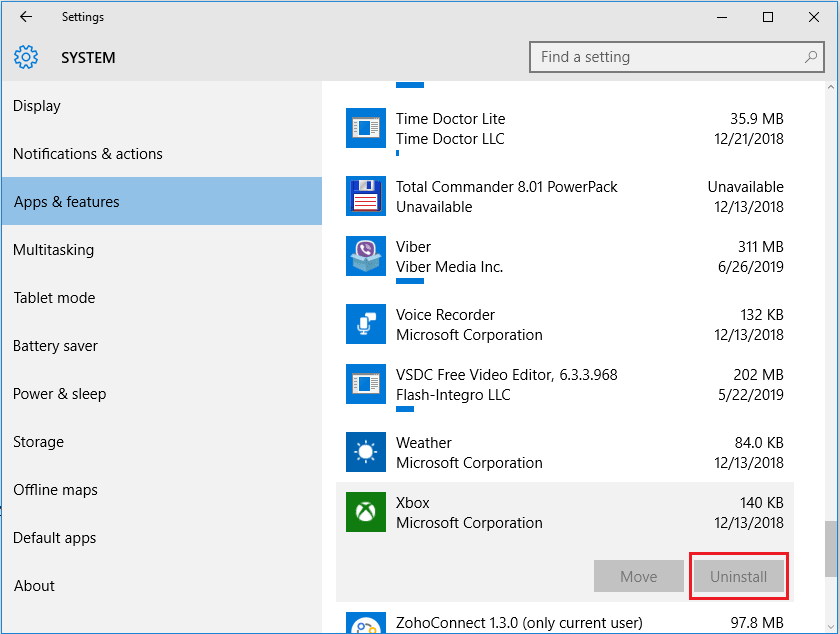840x634 pixels.
Task: Click the Time Doctor Lite app icon
Action: pos(365,128)
